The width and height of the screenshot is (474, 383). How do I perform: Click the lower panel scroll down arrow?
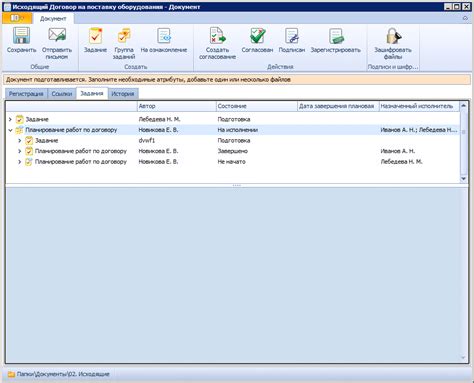[x=463, y=358]
